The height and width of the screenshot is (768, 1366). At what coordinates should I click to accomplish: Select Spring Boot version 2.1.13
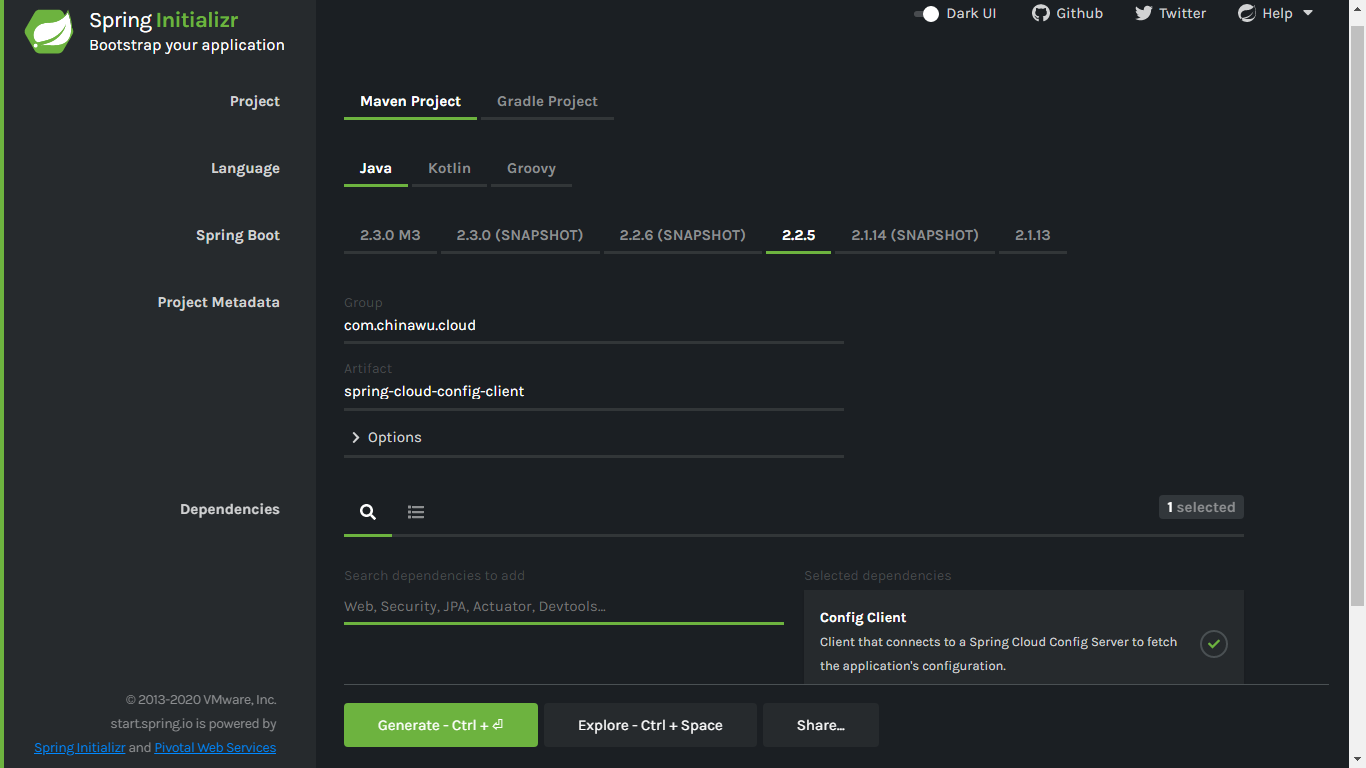[x=1033, y=235]
